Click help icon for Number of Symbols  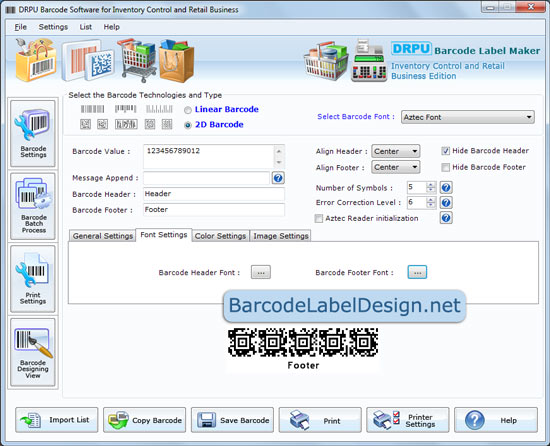446,188
